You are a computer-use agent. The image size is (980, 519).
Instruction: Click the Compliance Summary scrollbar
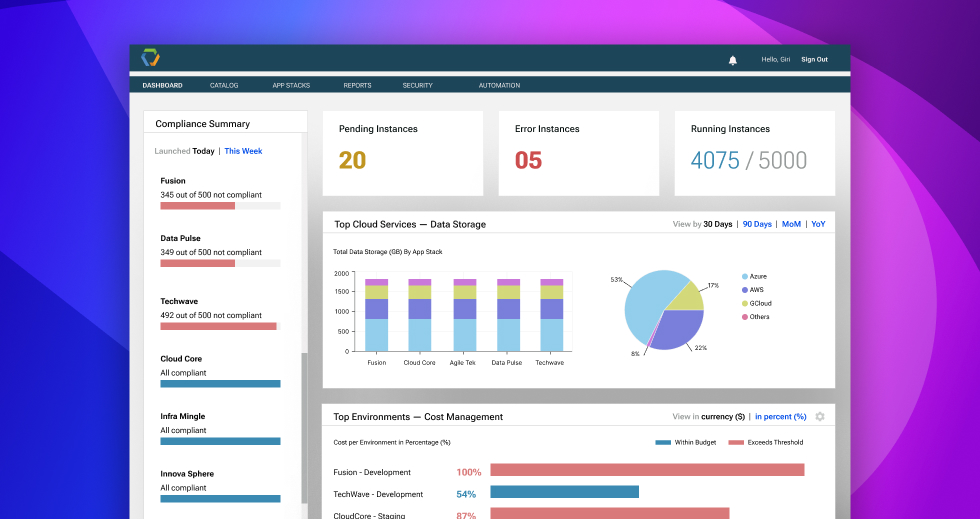click(304, 428)
